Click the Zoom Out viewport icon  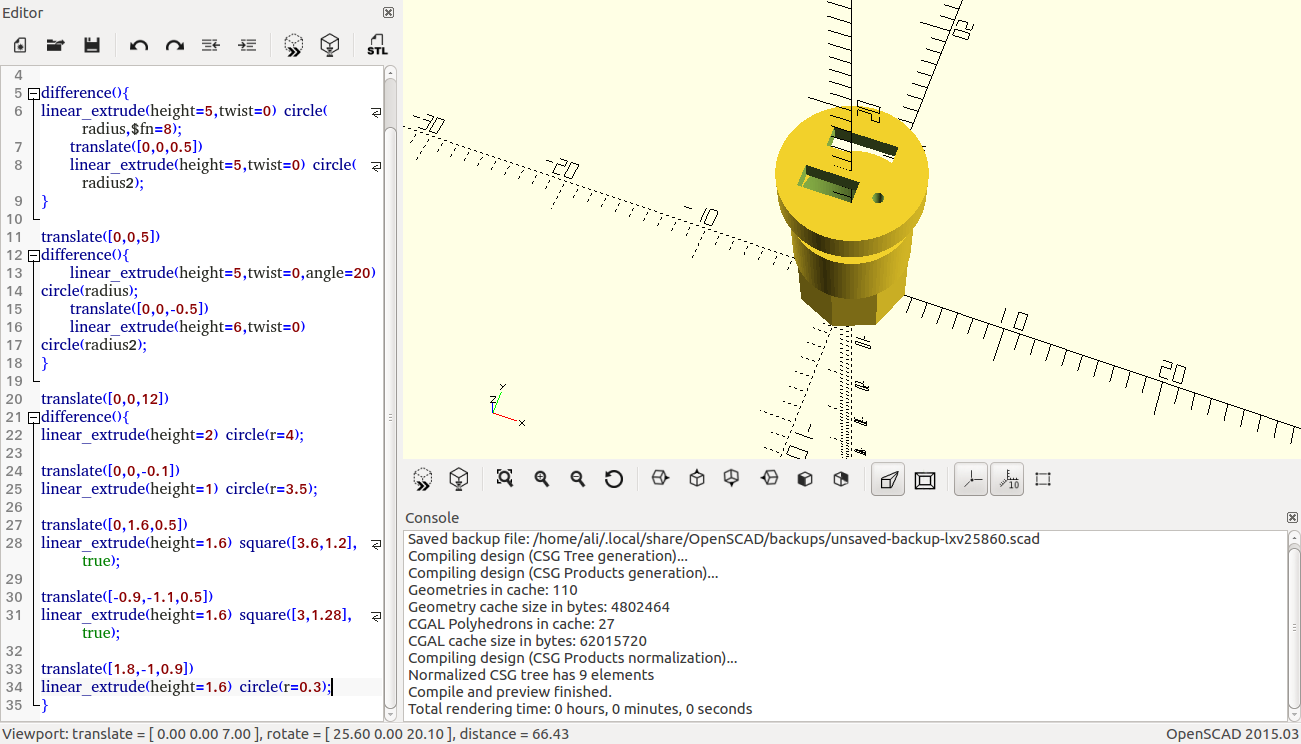tap(577, 479)
